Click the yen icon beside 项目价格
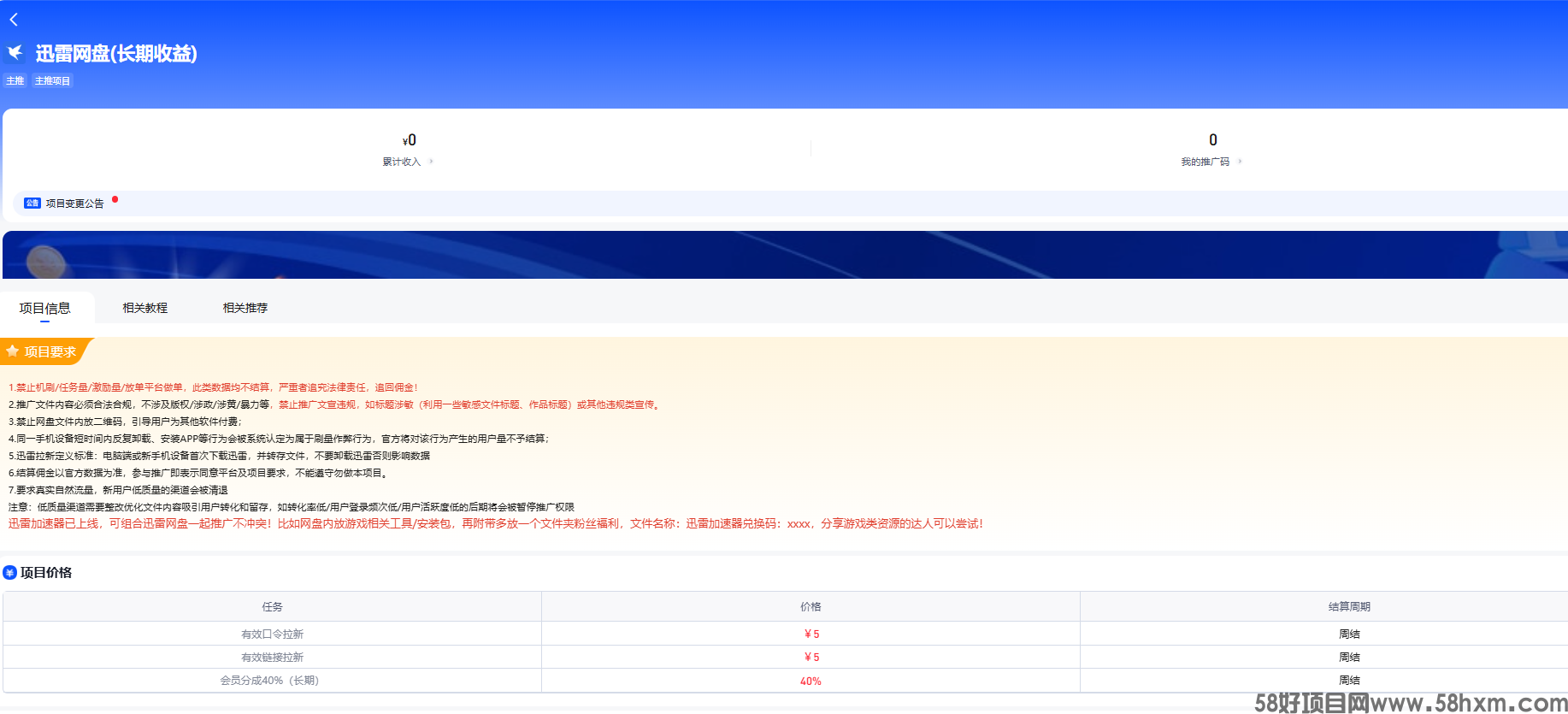The image size is (1568, 714). pos(9,573)
